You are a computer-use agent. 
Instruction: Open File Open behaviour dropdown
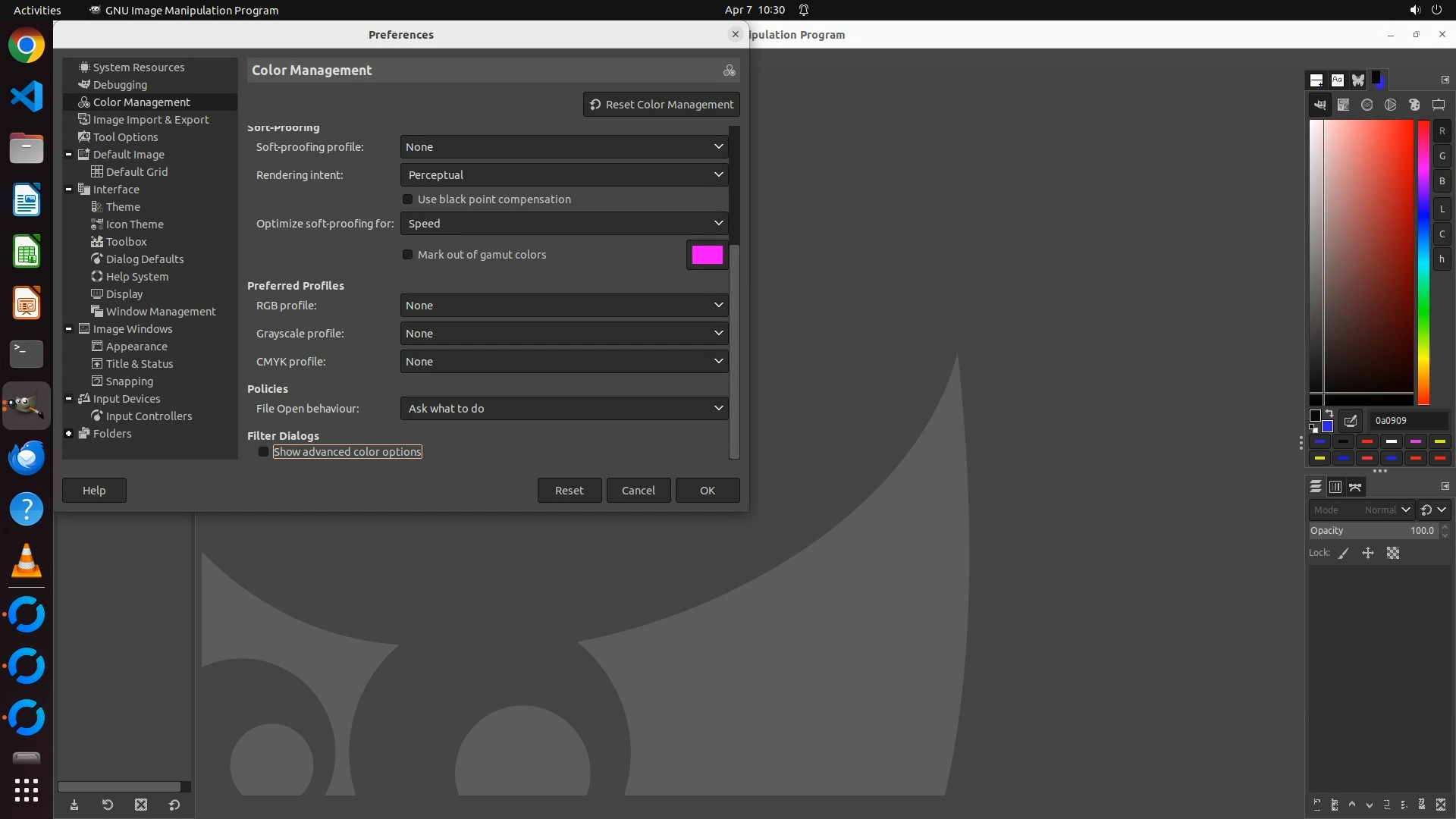pyautogui.click(x=563, y=409)
